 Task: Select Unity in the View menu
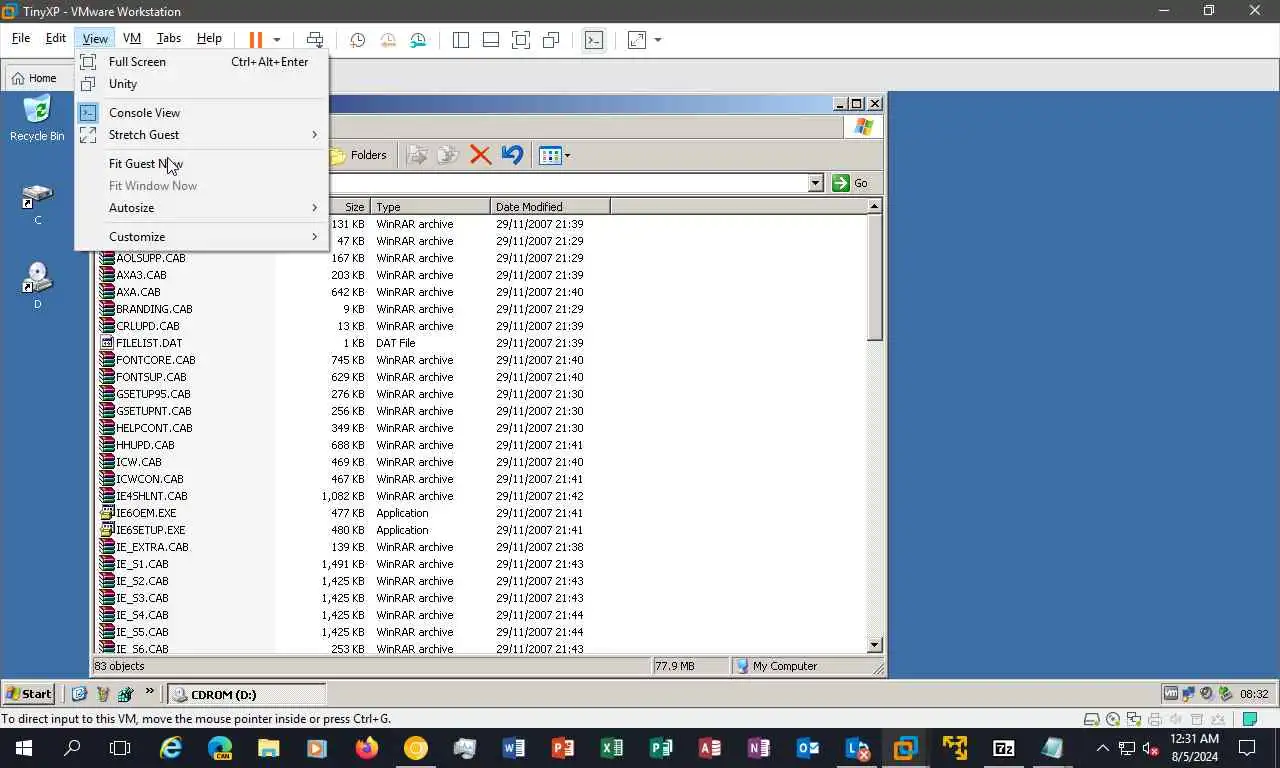[201, 84]
